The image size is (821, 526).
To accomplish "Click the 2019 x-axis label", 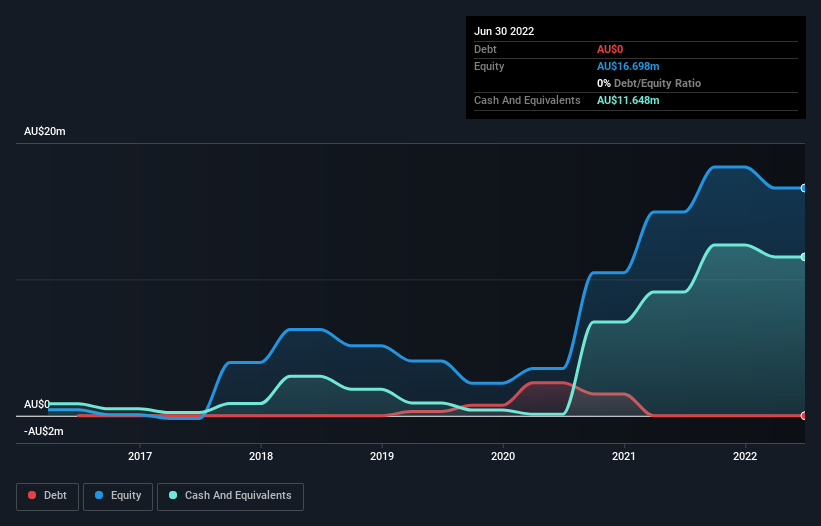I will pos(382,456).
